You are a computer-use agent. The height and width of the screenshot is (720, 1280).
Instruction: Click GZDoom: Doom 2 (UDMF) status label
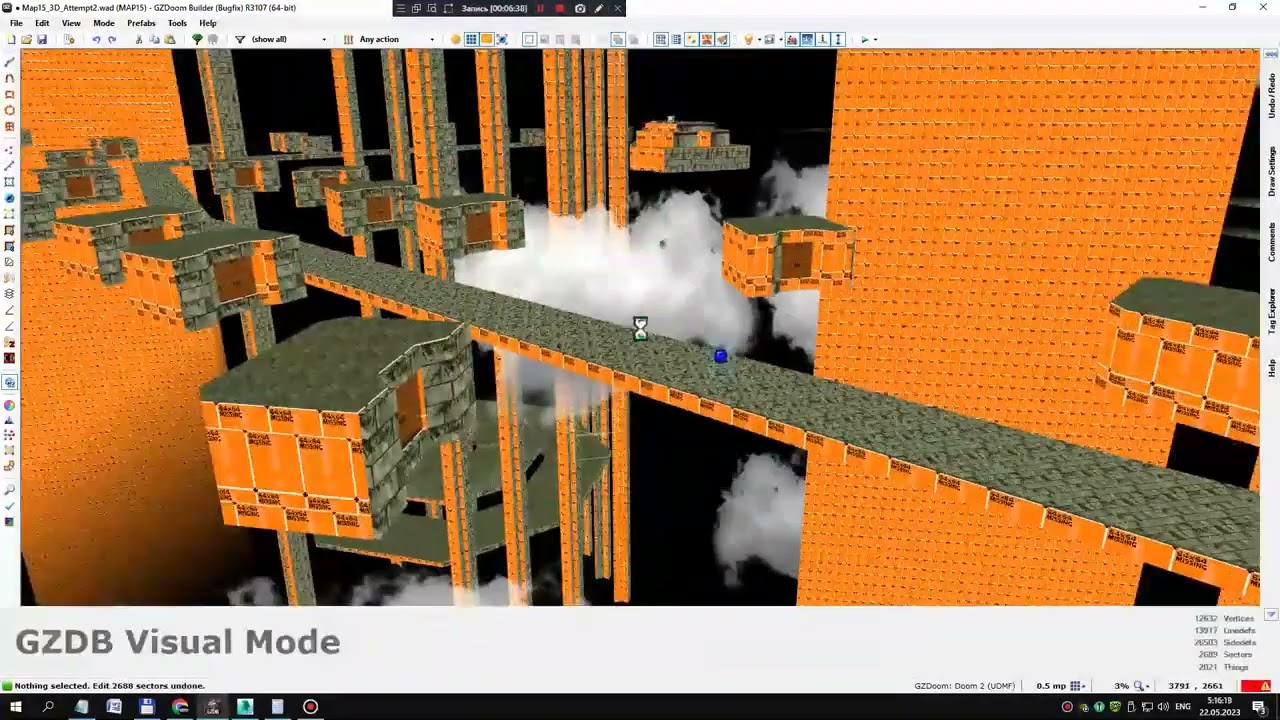[x=964, y=686]
